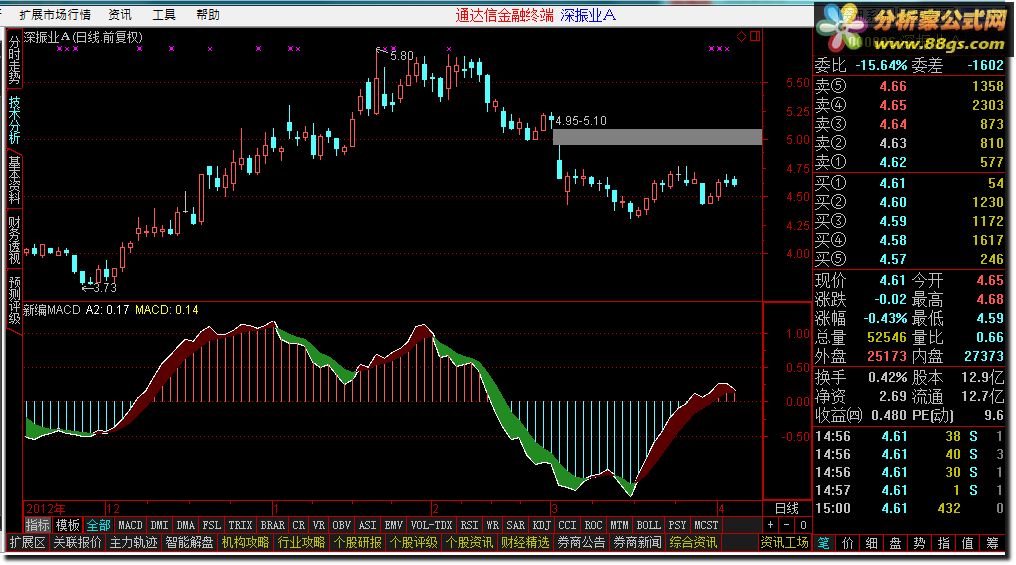Select the 势 tab in quote panel
Screen dimensions: 1016x565
coord(919,543)
